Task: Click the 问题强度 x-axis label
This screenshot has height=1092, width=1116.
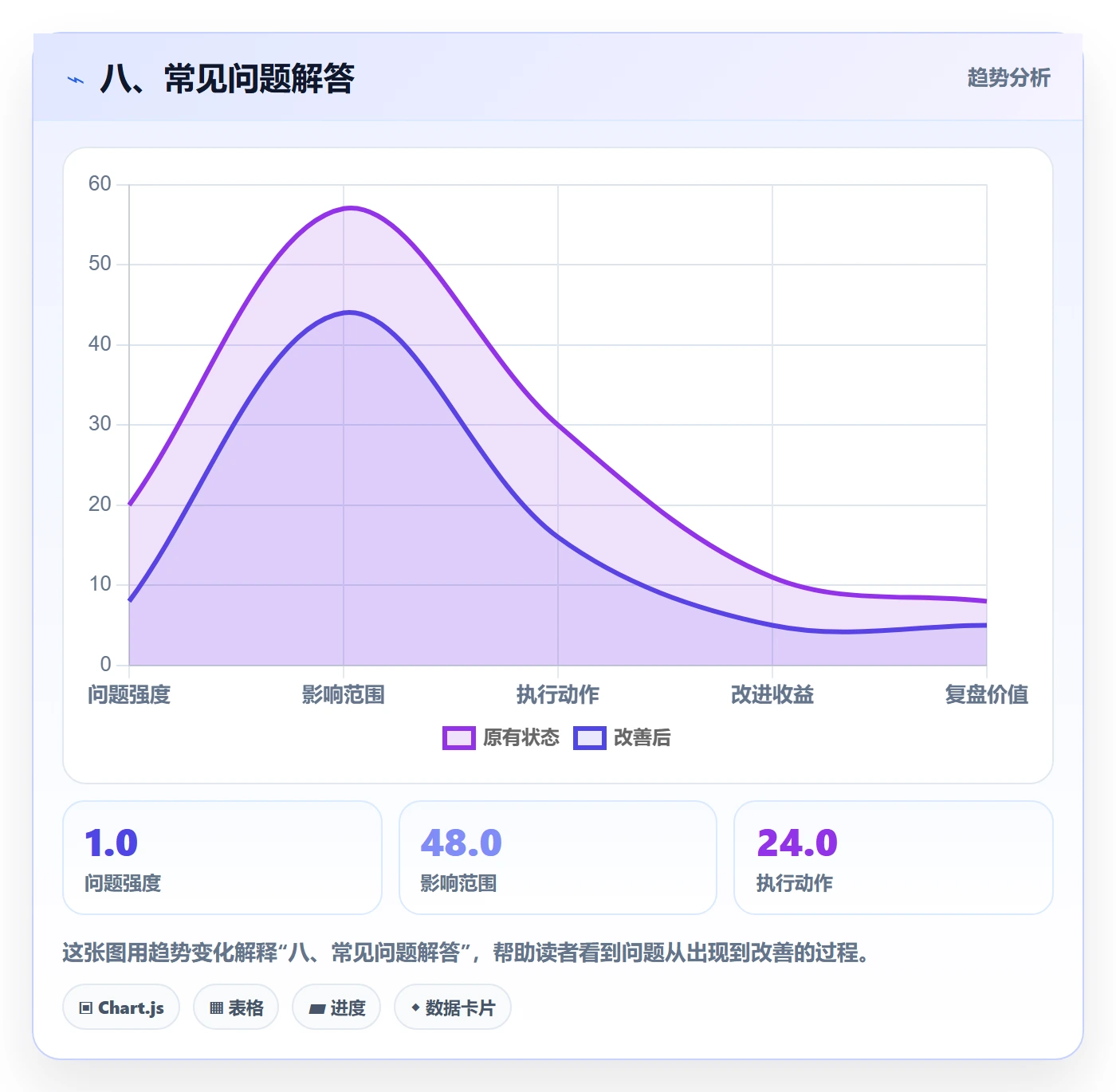Action: (x=129, y=695)
